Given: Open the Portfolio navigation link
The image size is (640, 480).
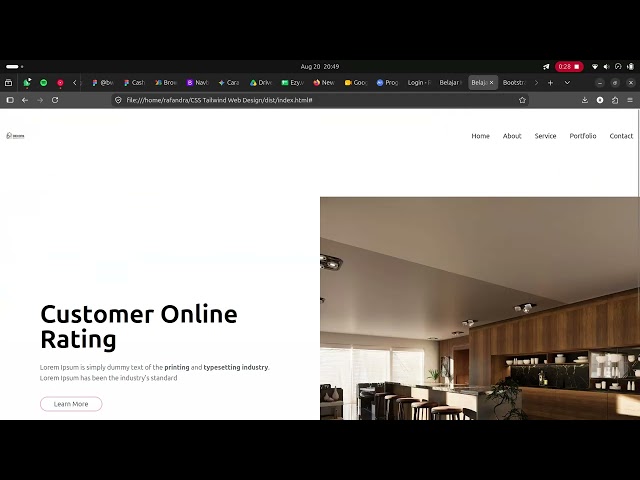Looking at the screenshot, I should tap(583, 136).
